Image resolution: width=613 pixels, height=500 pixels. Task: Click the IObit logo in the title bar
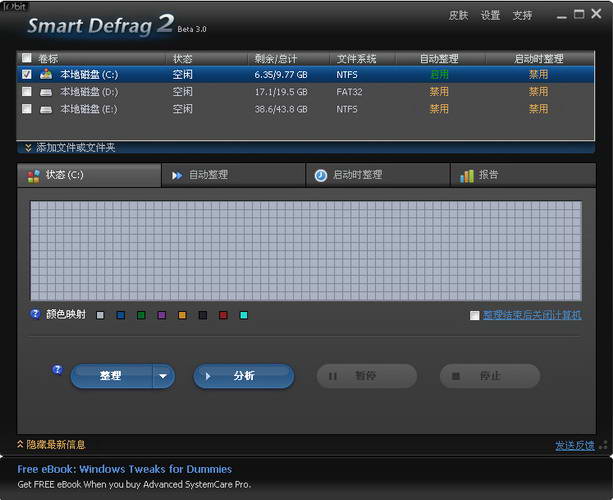(x=14, y=6)
